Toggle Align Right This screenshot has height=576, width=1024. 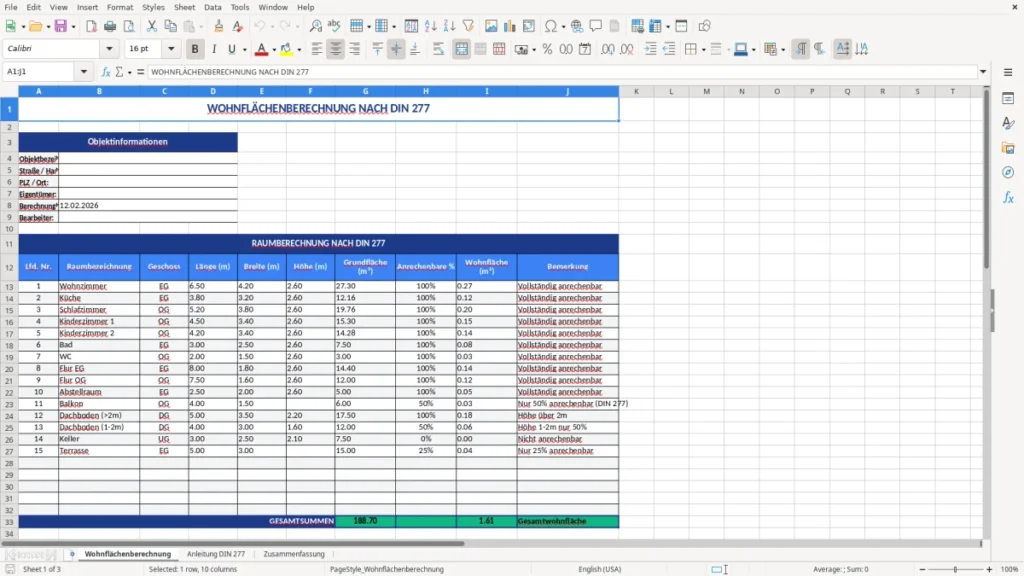pos(355,49)
